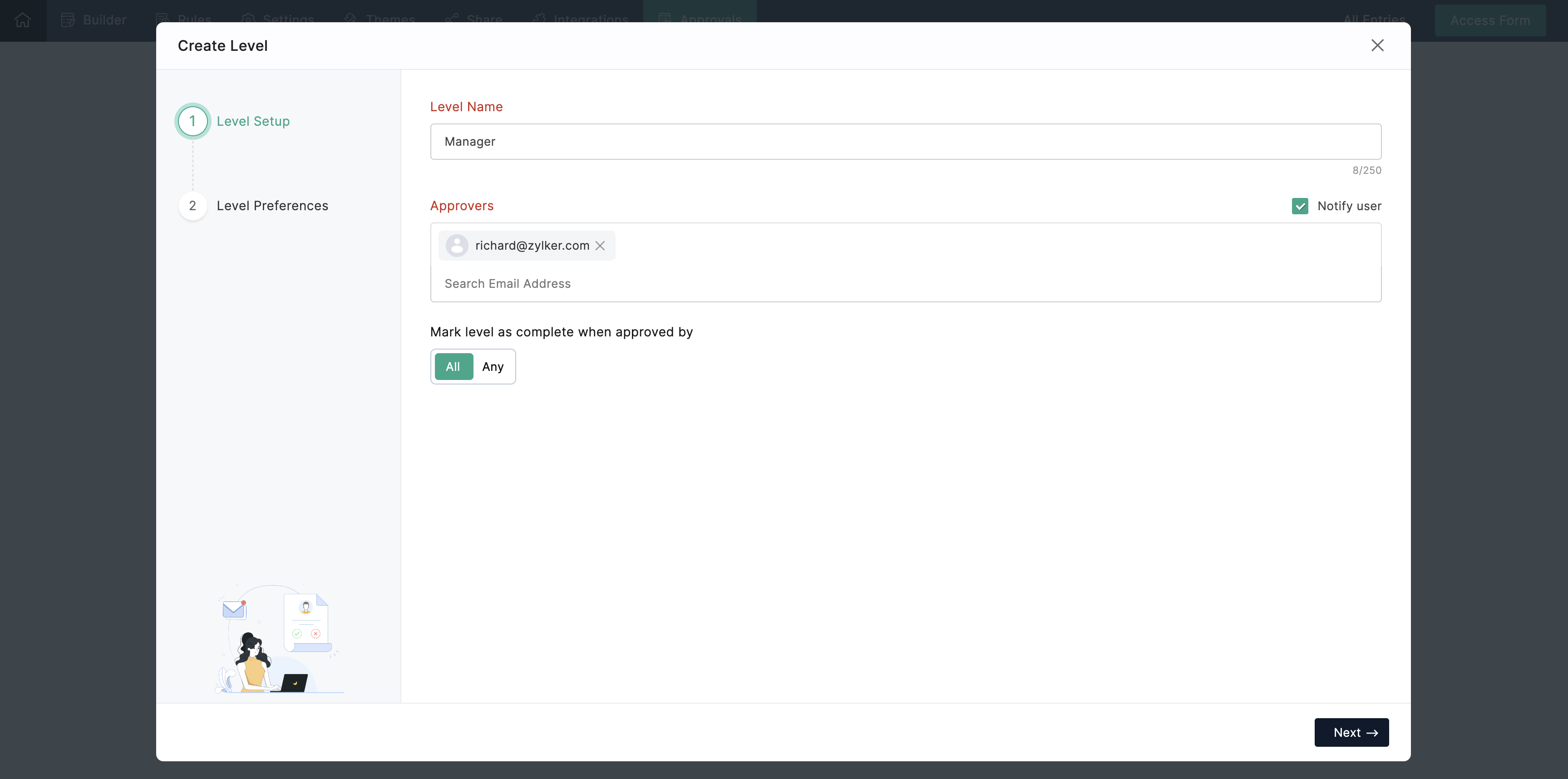The image size is (1568, 779).
Task: Open All Entries link
Action: (x=1374, y=19)
